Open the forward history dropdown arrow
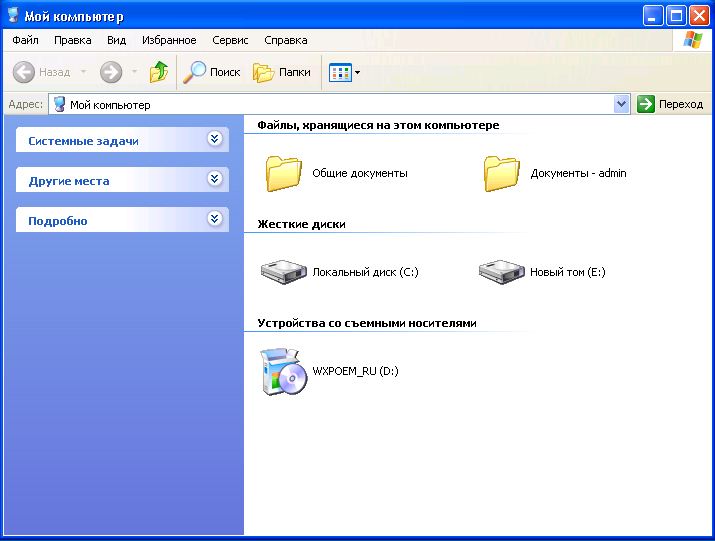 coord(135,72)
